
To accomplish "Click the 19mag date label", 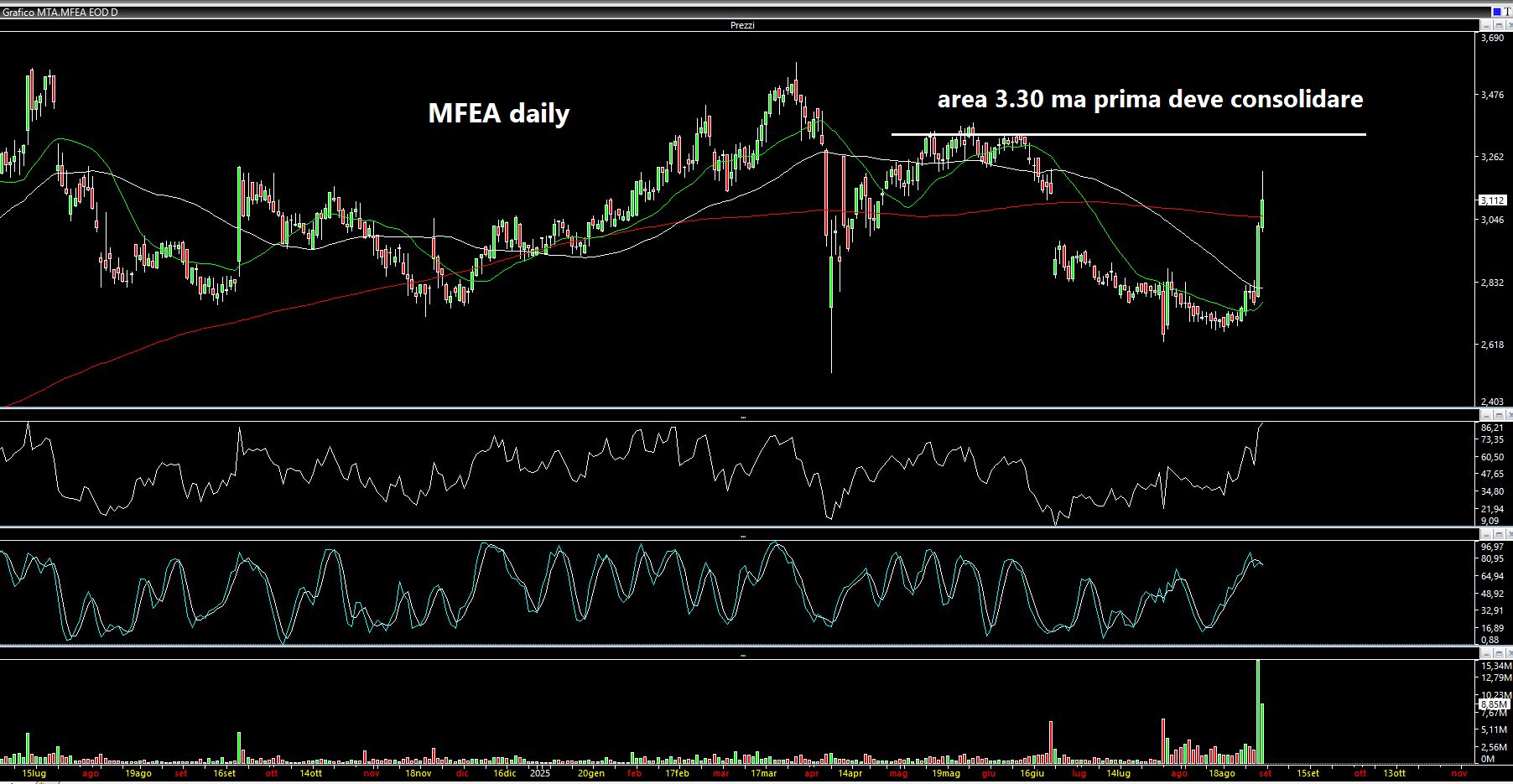I will [946, 773].
